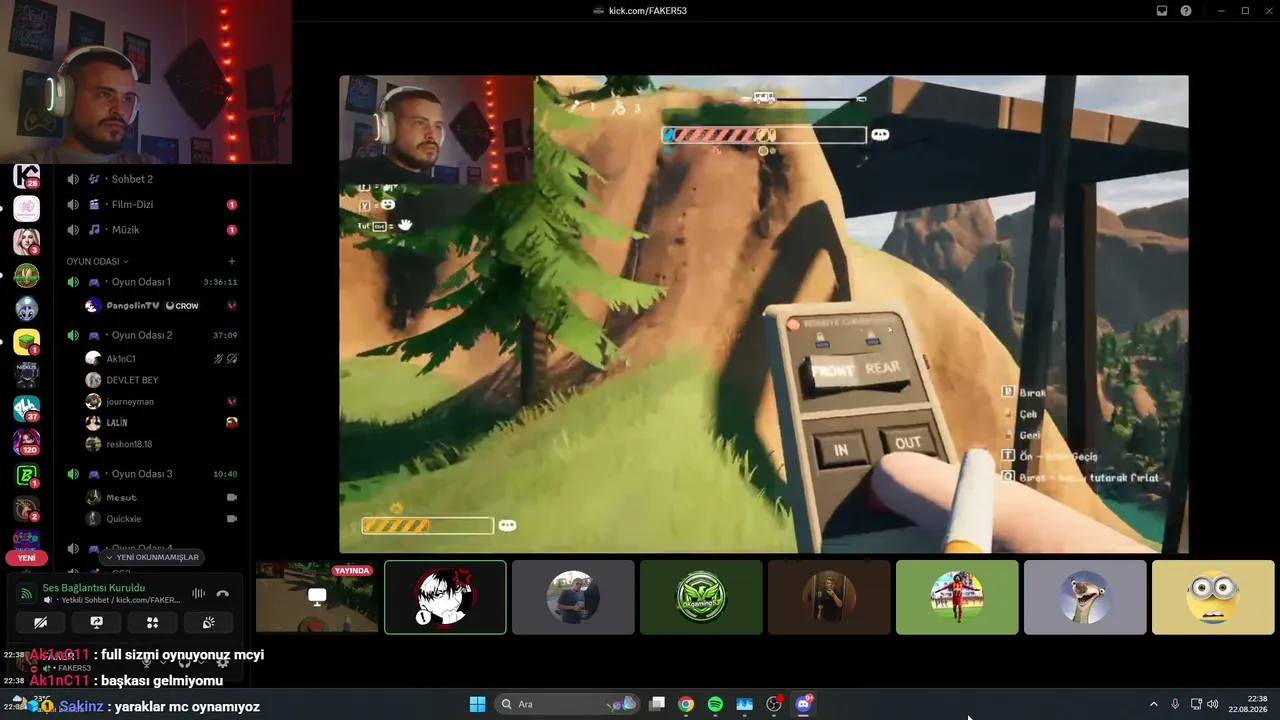Open the purple server with badge 120
1280x720 pixels.
(x=26, y=441)
